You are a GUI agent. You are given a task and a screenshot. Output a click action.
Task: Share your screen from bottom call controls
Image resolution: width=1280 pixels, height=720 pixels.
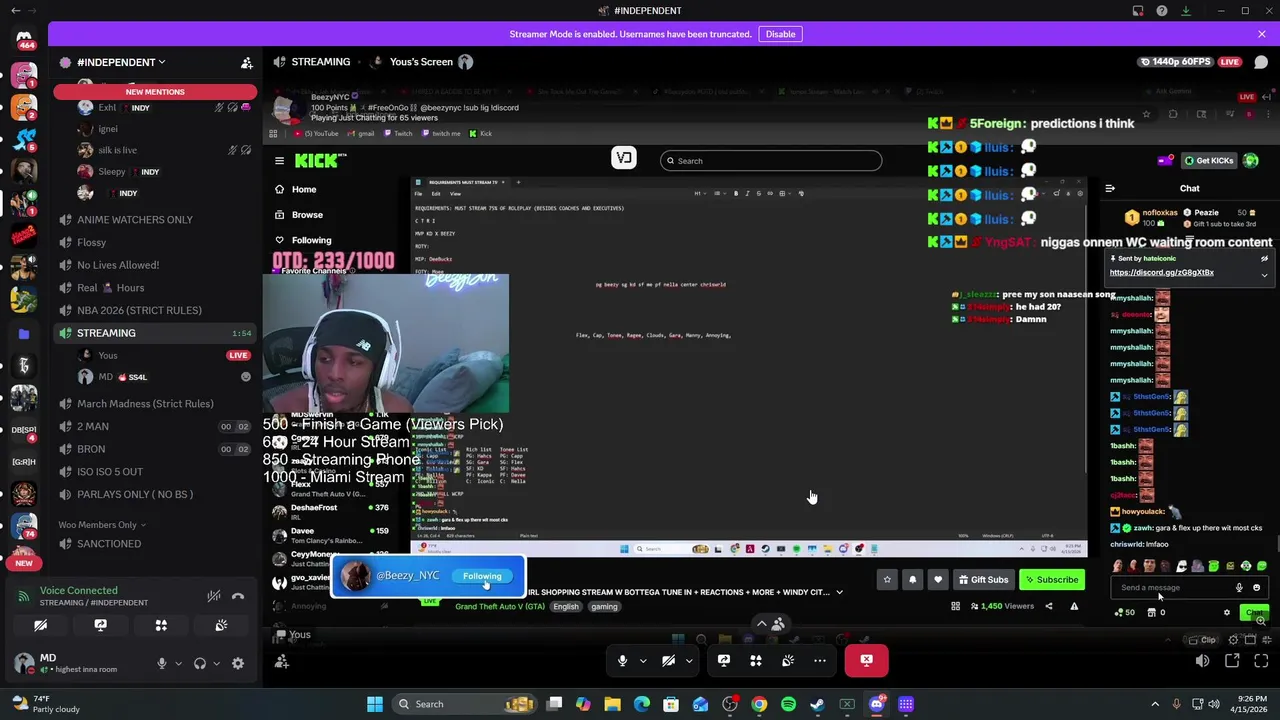[724, 660]
